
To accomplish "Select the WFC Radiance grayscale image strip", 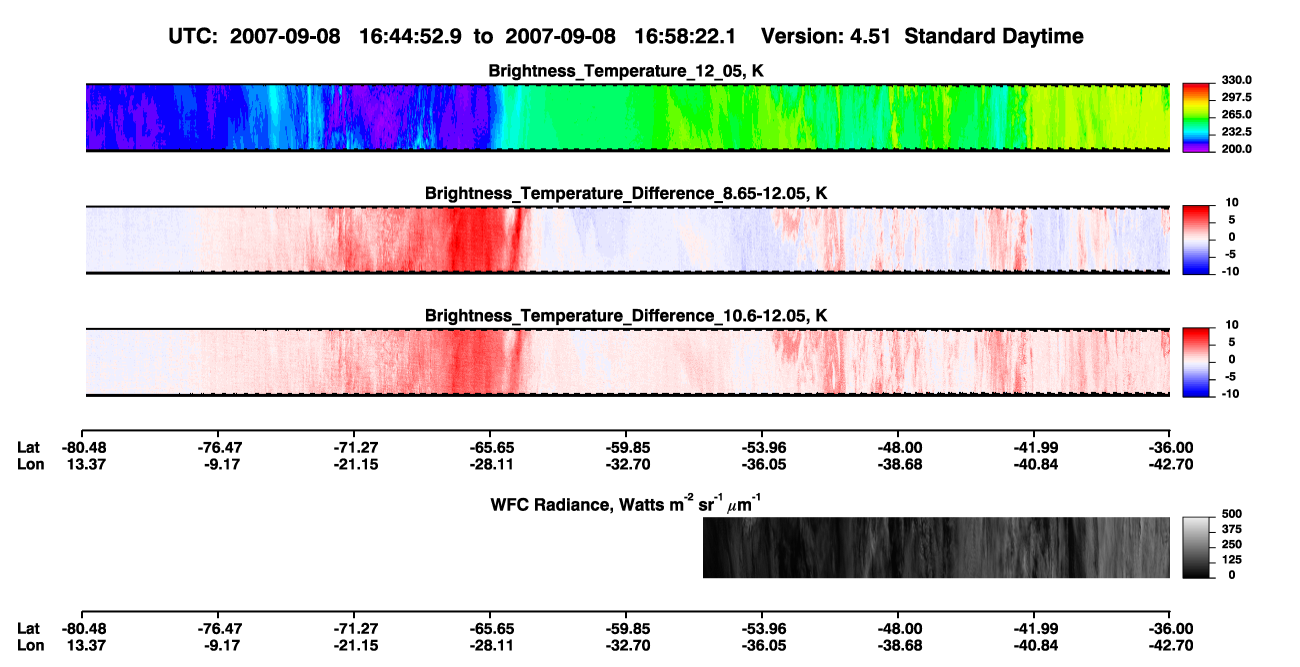I will [937, 548].
